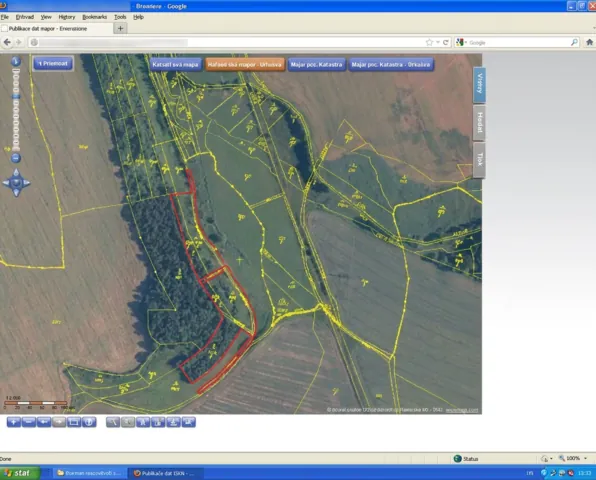Screen dimensions: 596x480
Task: Open the History menu
Action: 67,17
